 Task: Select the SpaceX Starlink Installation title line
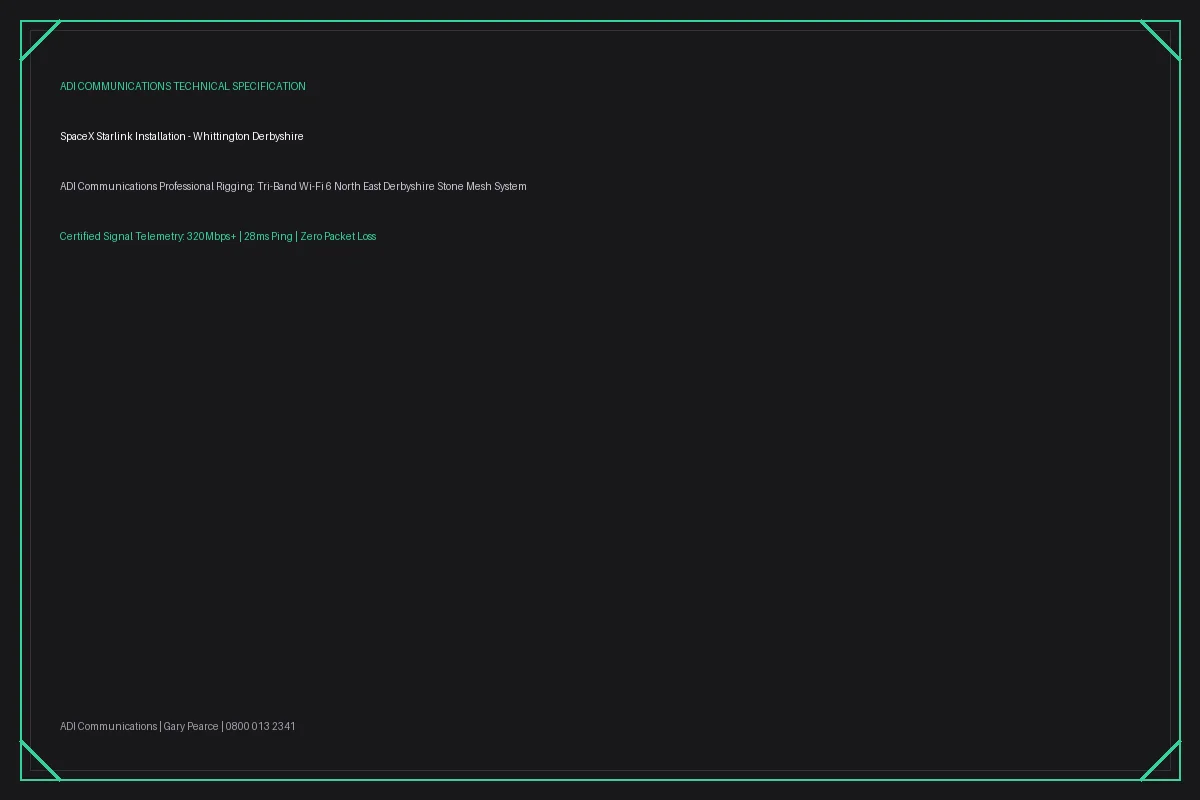tap(182, 137)
